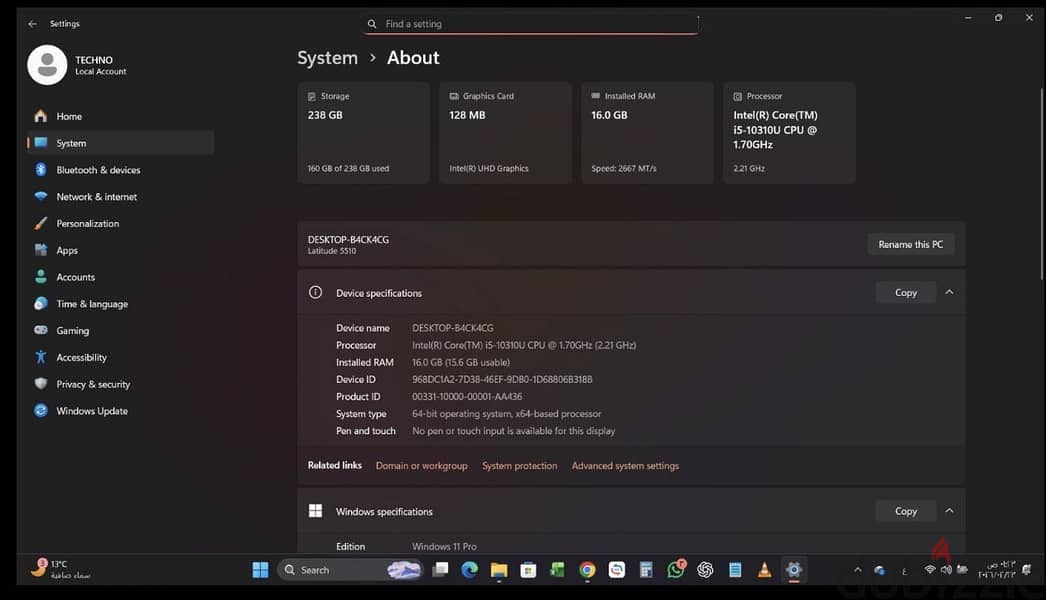
Task: Open Advanced system settings link
Action: (625, 466)
